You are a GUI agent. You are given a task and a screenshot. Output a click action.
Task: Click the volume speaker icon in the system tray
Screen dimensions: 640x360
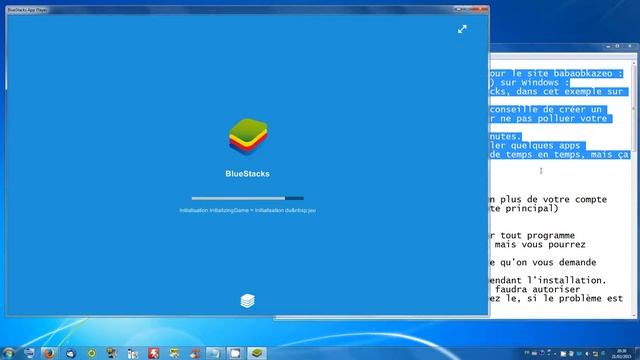tap(587, 353)
